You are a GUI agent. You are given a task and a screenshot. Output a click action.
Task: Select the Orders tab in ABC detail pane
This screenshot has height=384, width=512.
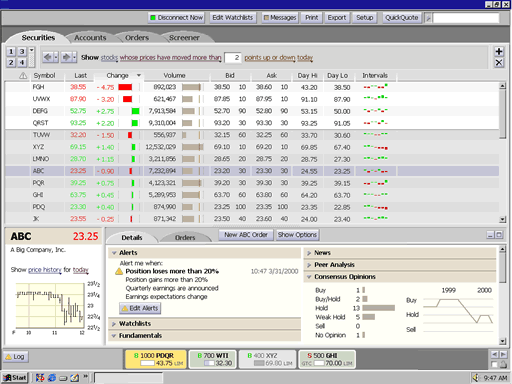point(185,238)
